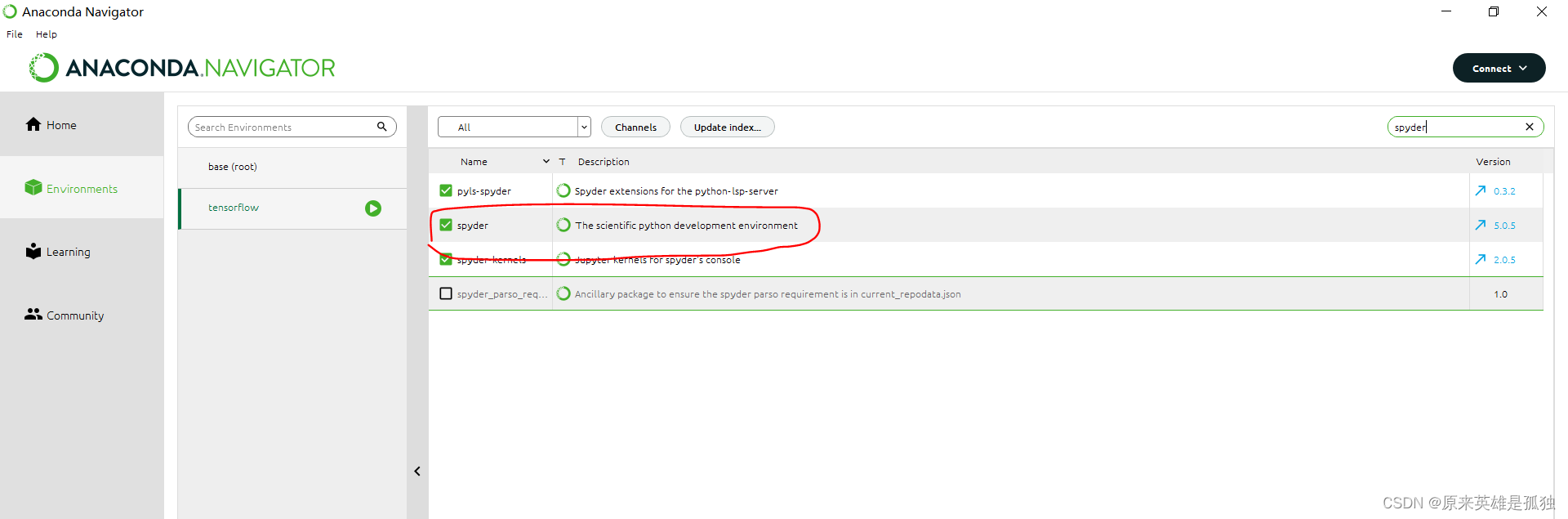Screen dimensions: 1568x519
Task: Click the Channels button
Action: point(635,127)
